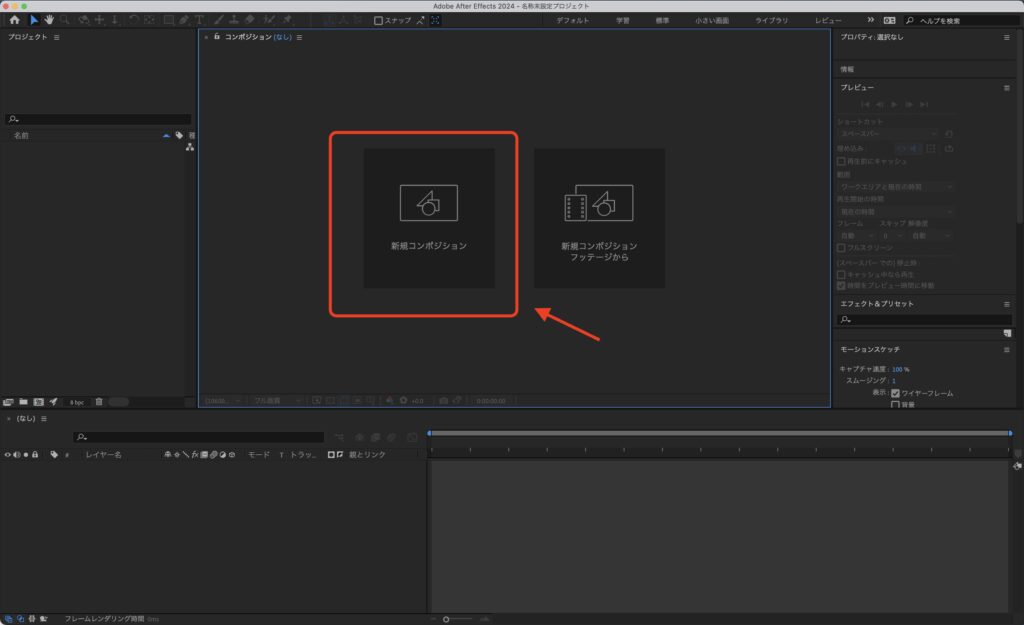
Task: Select the Puppet Pin tool
Action: tap(288, 20)
